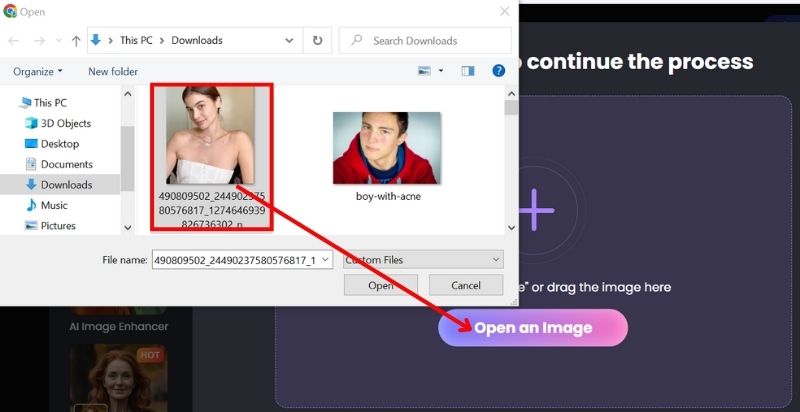Open the tool card marked HOT
Screen dimensions: 800x412
point(118,378)
